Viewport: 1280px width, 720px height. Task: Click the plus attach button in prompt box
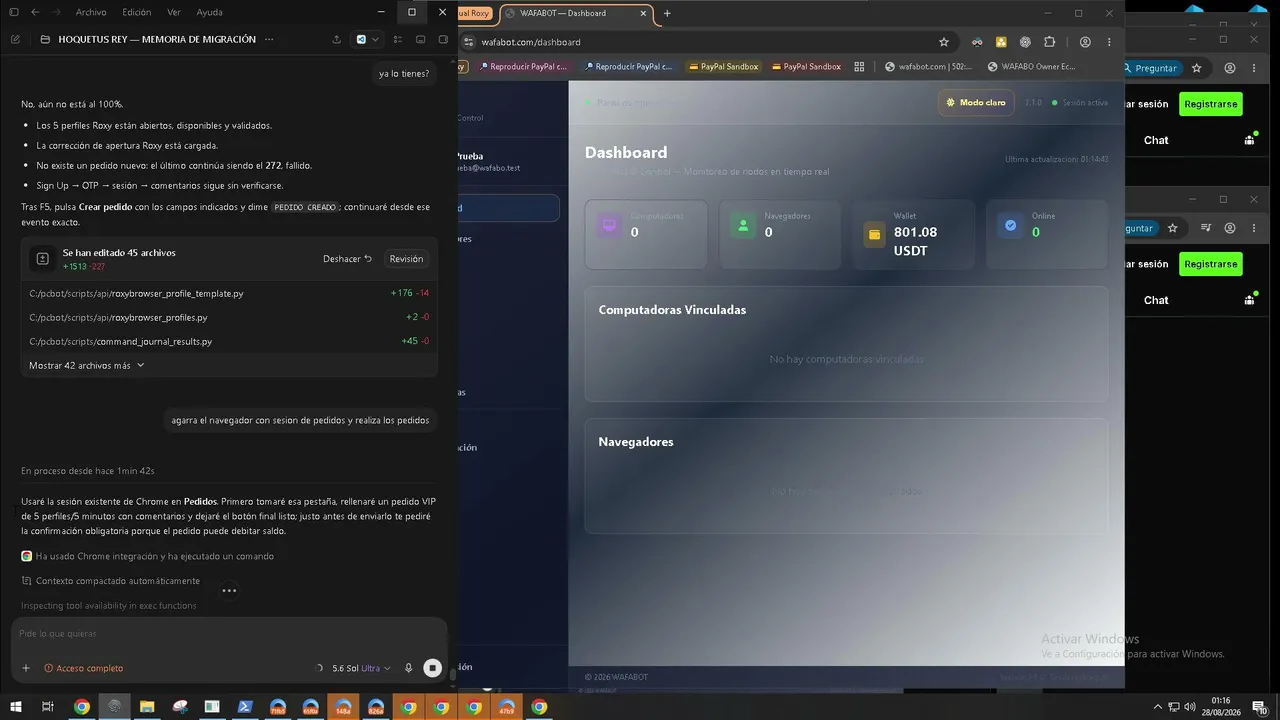(26, 668)
